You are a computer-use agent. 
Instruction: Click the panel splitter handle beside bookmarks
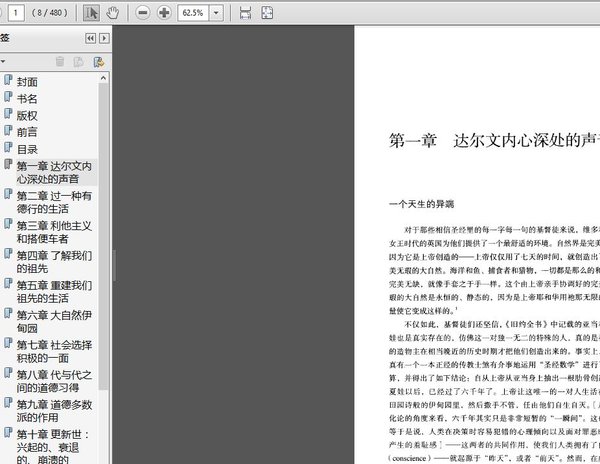[x=114, y=265]
